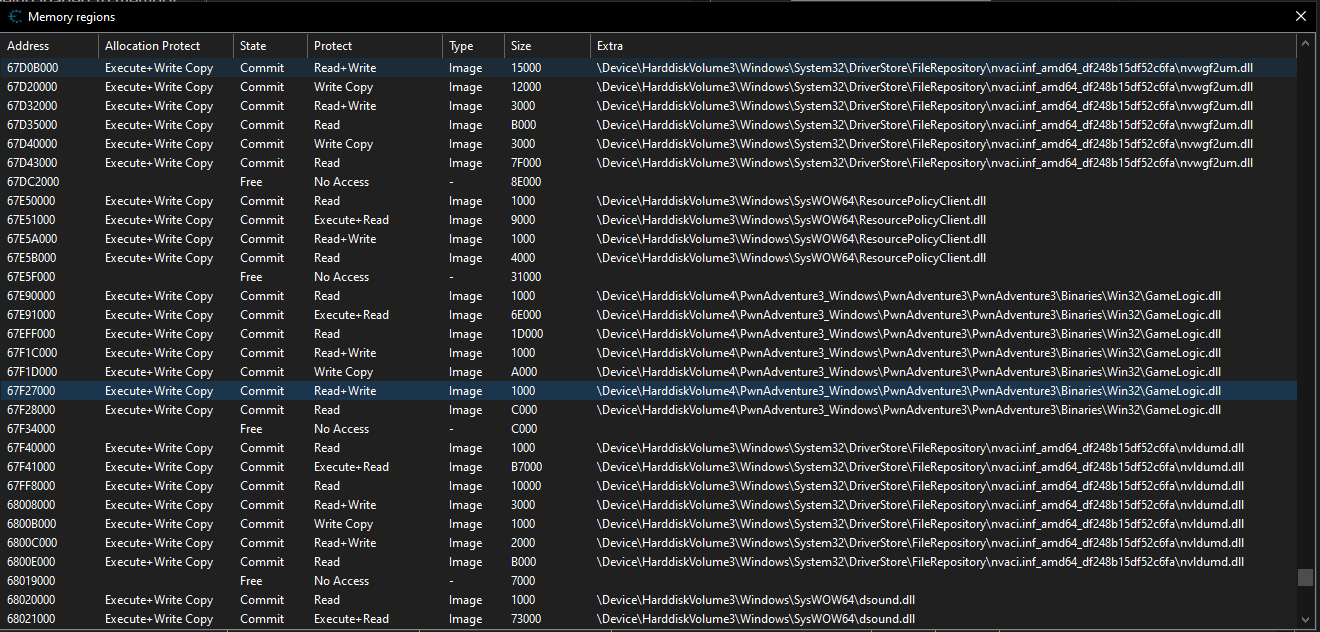The image size is (1320, 632).
Task: Select the dsound.dll row at 68021000
Action: (648, 619)
